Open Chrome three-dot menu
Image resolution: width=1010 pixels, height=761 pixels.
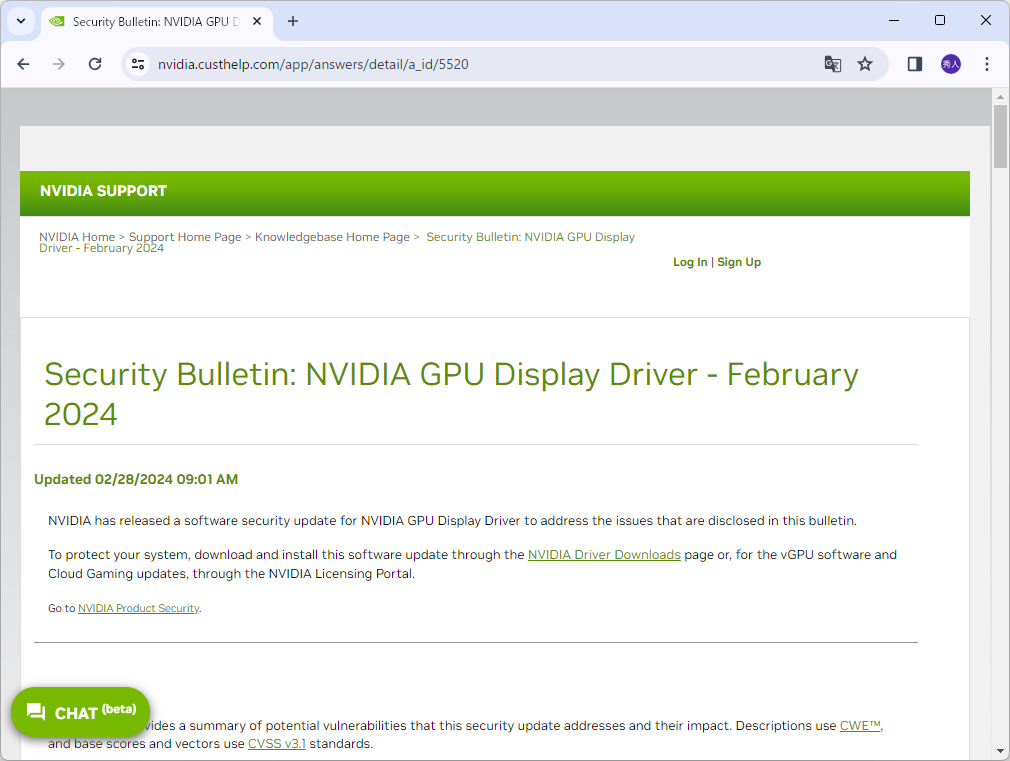coord(987,64)
